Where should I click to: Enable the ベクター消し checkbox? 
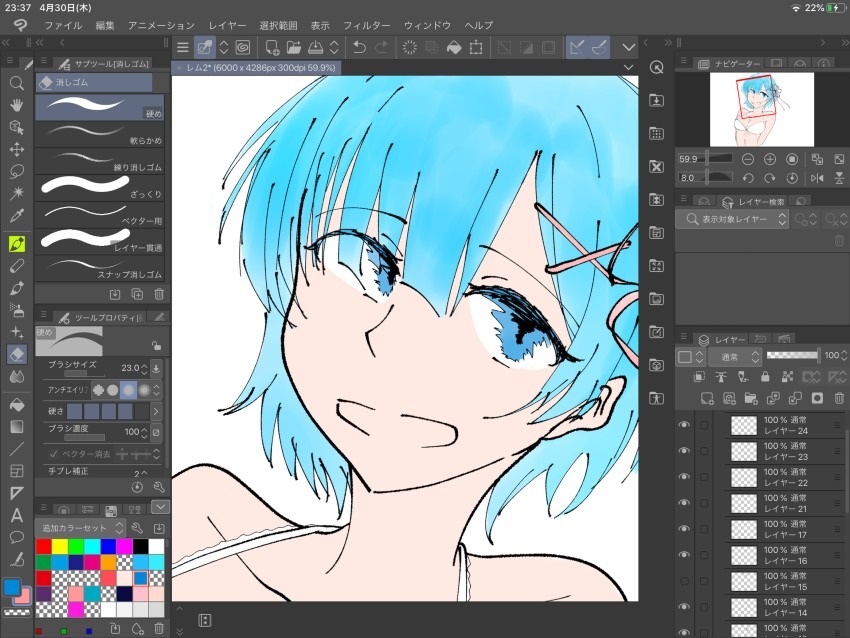pyautogui.click(x=53, y=453)
